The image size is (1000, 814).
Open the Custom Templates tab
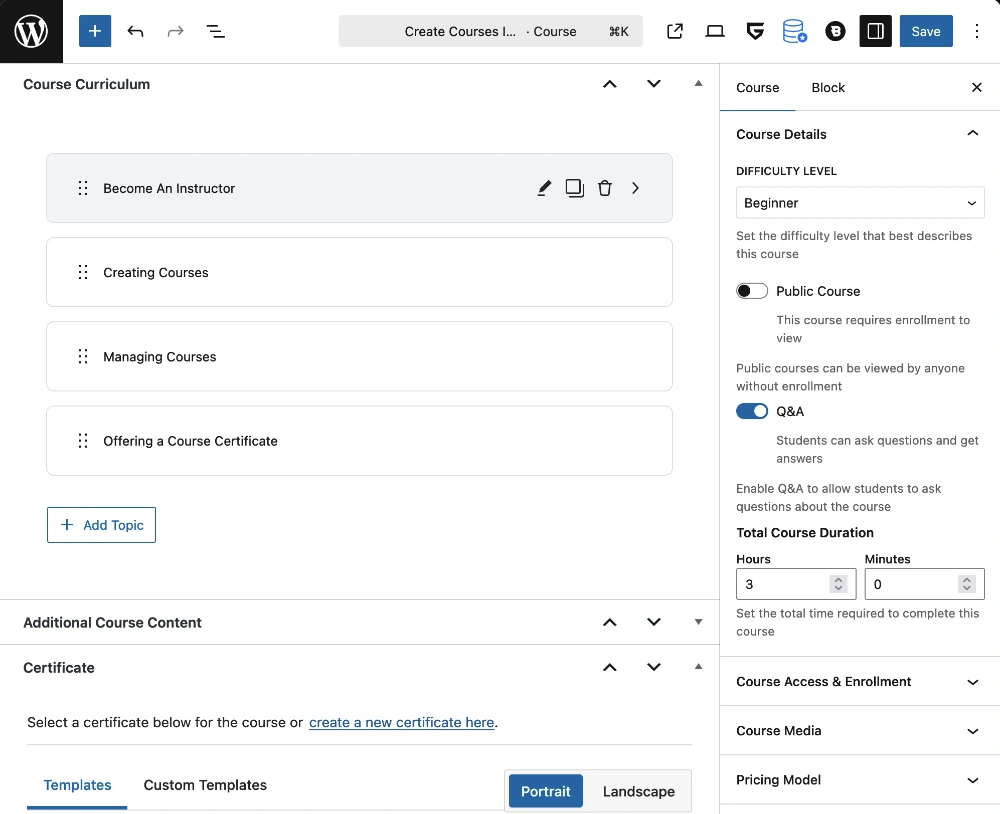click(x=205, y=785)
